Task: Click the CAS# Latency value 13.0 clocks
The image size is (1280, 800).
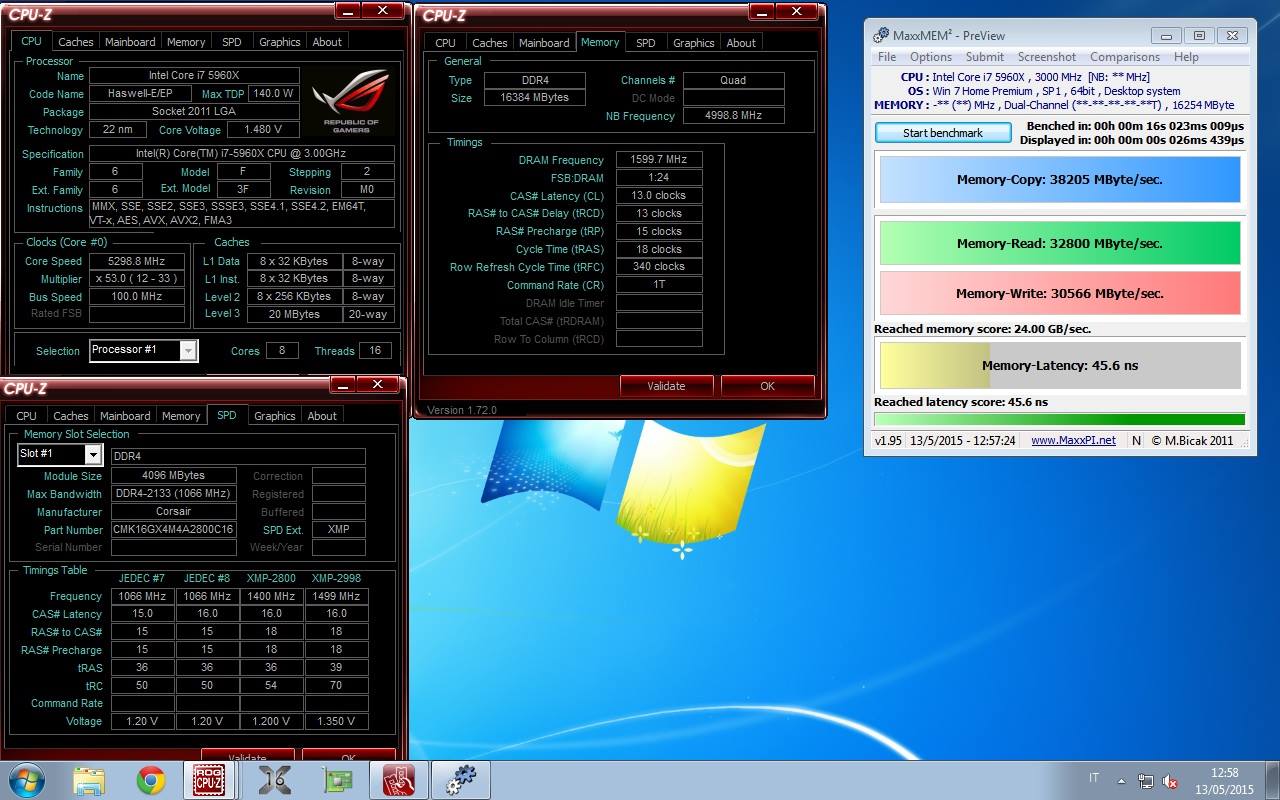Action: click(x=659, y=196)
